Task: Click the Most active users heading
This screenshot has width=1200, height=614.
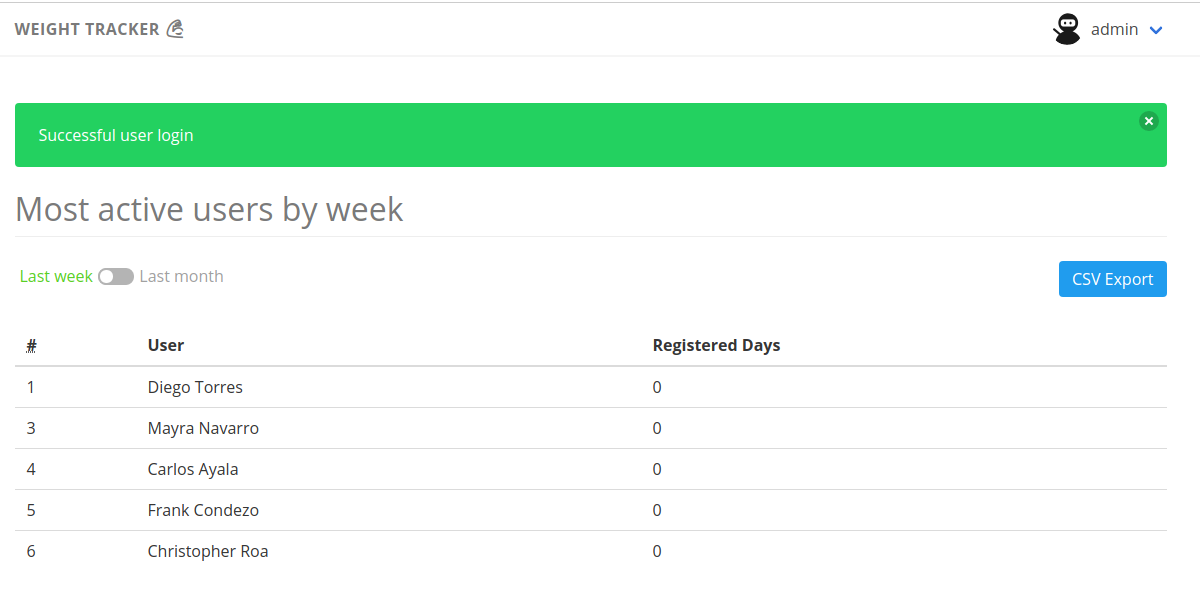Action: pyautogui.click(x=209, y=209)
